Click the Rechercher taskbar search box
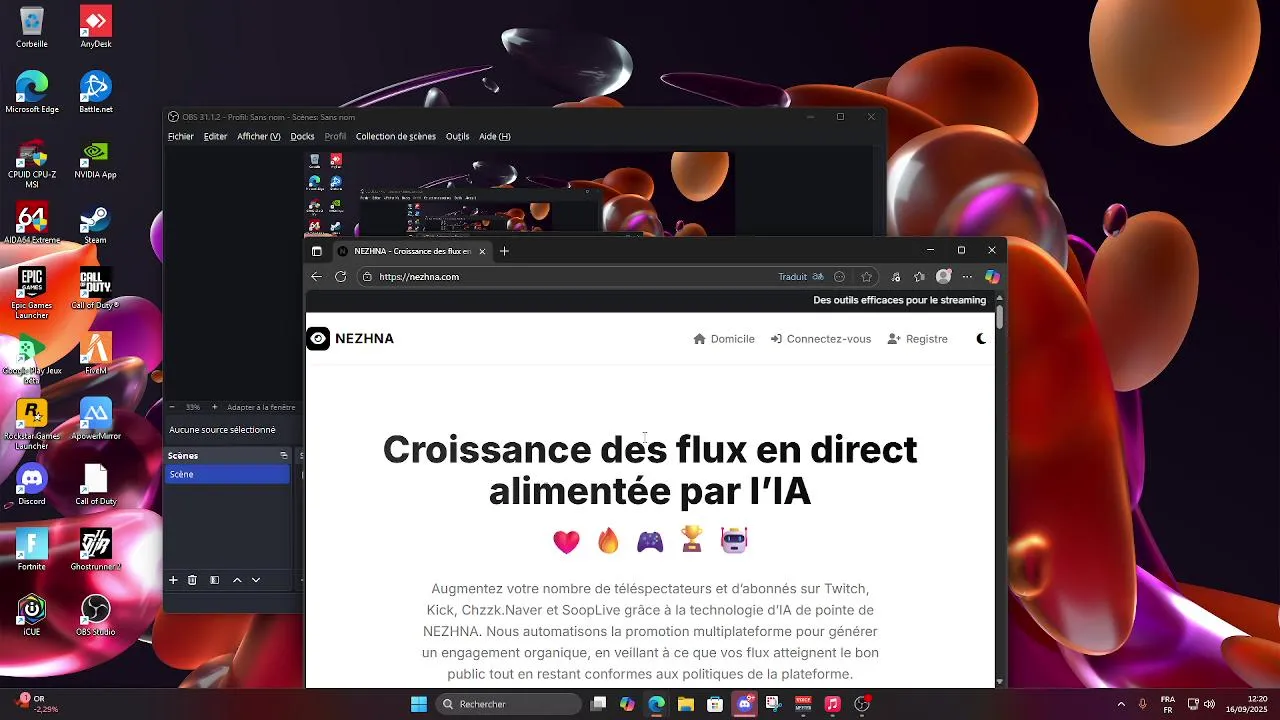1280x720 pixels. 508,704
